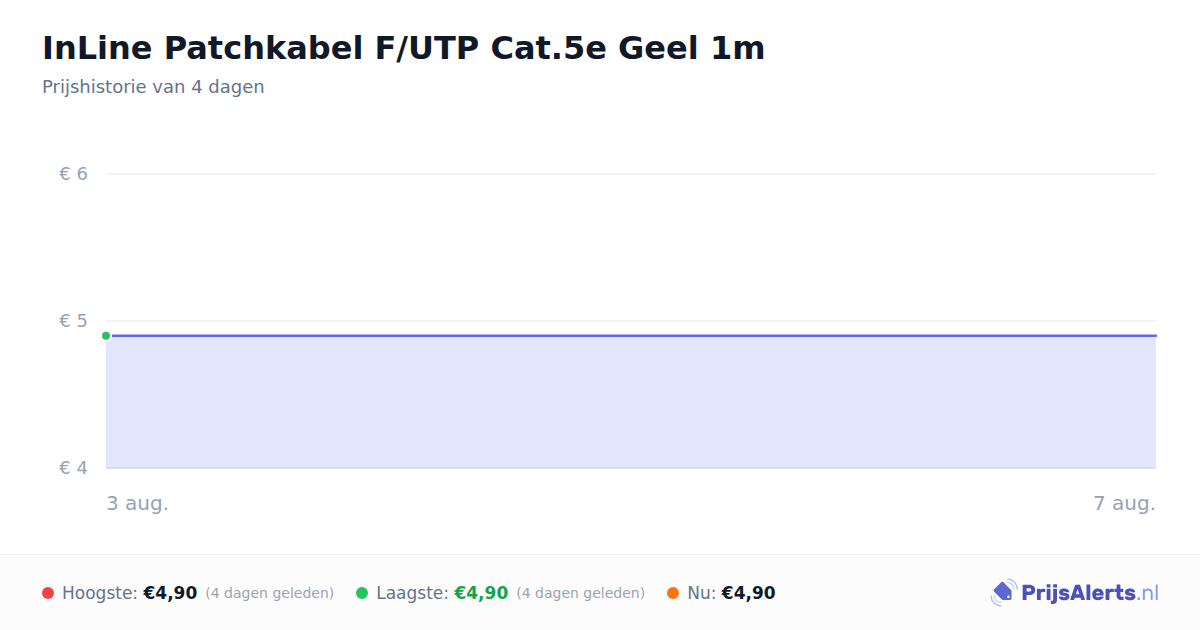
Task: Click the green Laagste price €4,90 value
Action: [481, 593]
